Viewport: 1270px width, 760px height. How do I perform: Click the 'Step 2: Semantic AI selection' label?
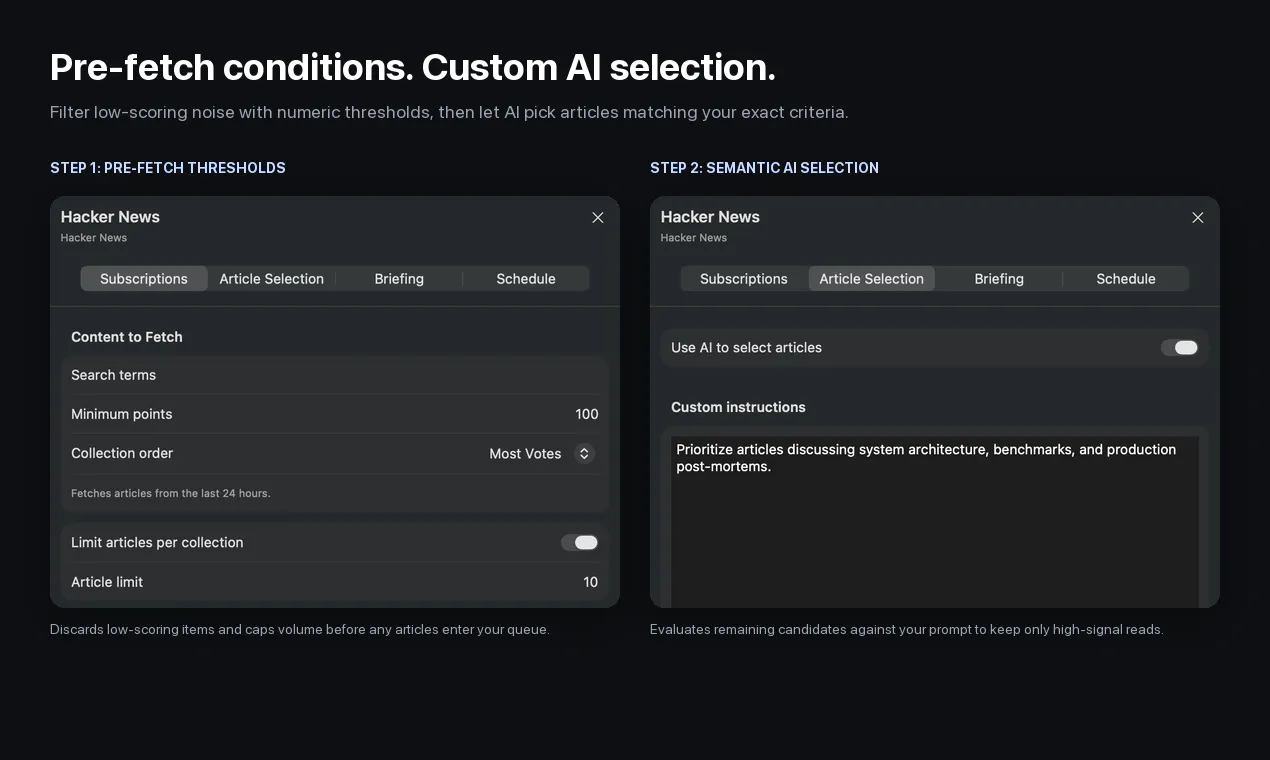click(x=764, y=168)
